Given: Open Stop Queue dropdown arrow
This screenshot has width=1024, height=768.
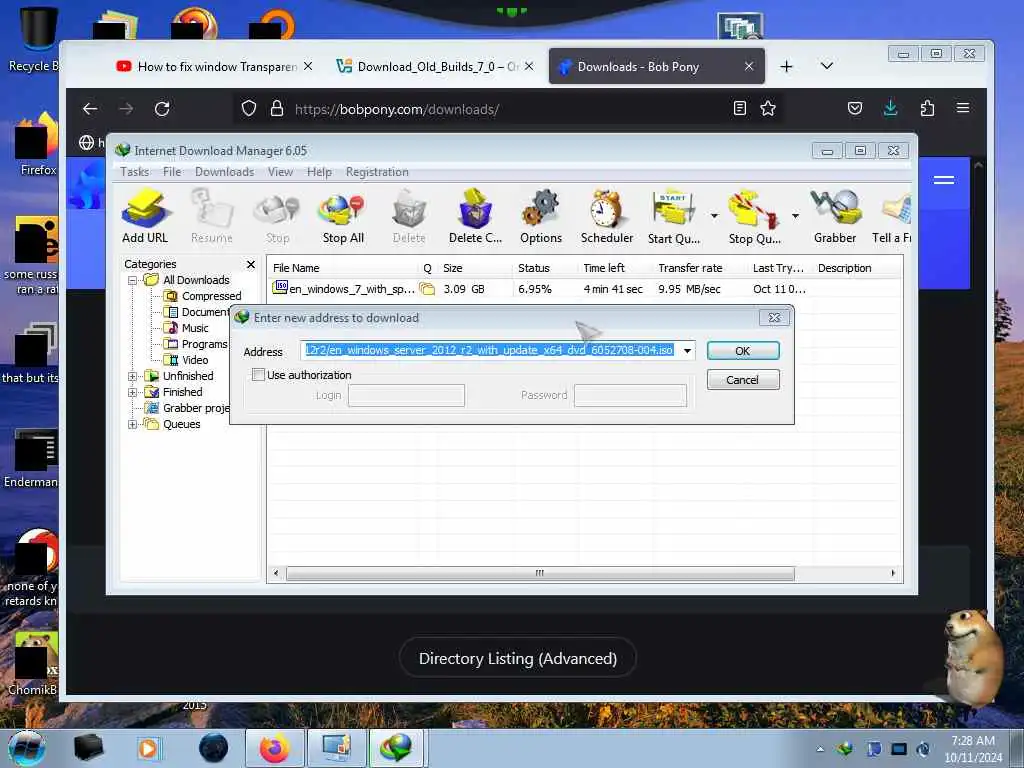Looking at the screenshot, I should point(795,216).
